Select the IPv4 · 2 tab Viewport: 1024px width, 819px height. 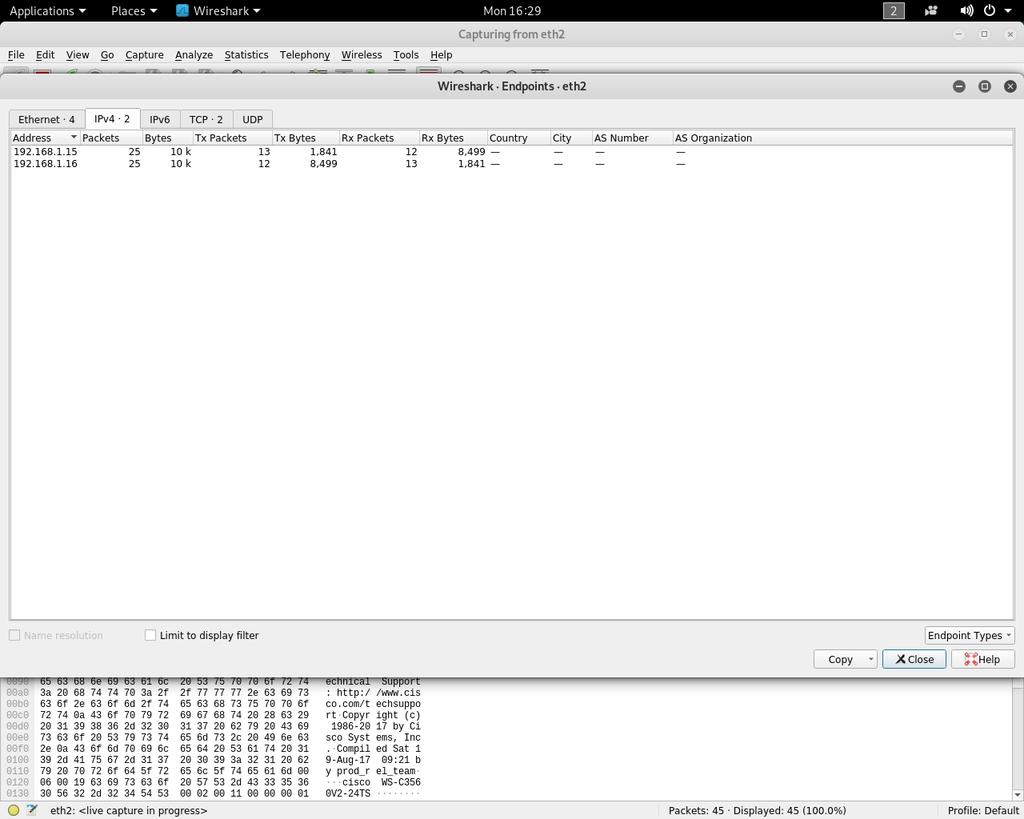coord(112,119)
